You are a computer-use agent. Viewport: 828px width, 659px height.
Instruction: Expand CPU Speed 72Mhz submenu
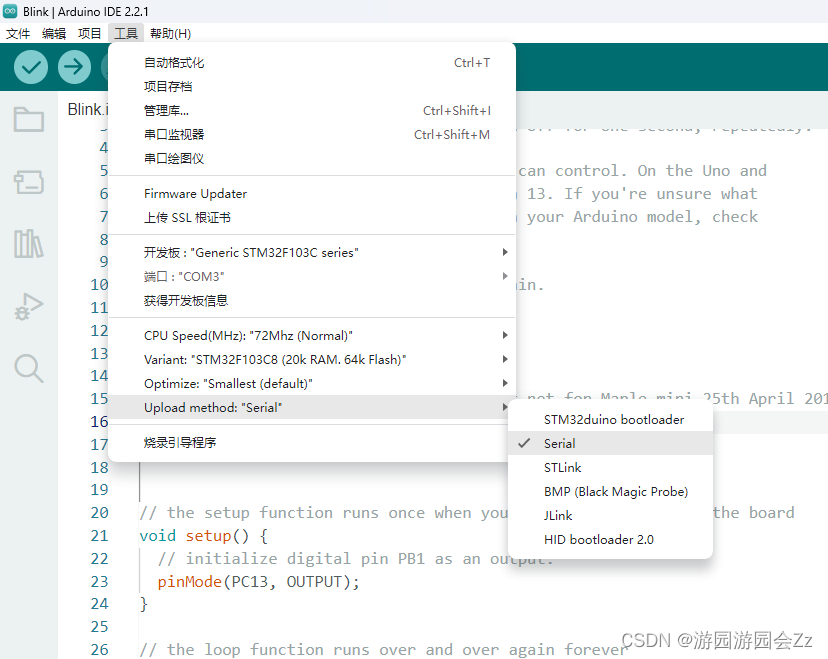point(312,335)
